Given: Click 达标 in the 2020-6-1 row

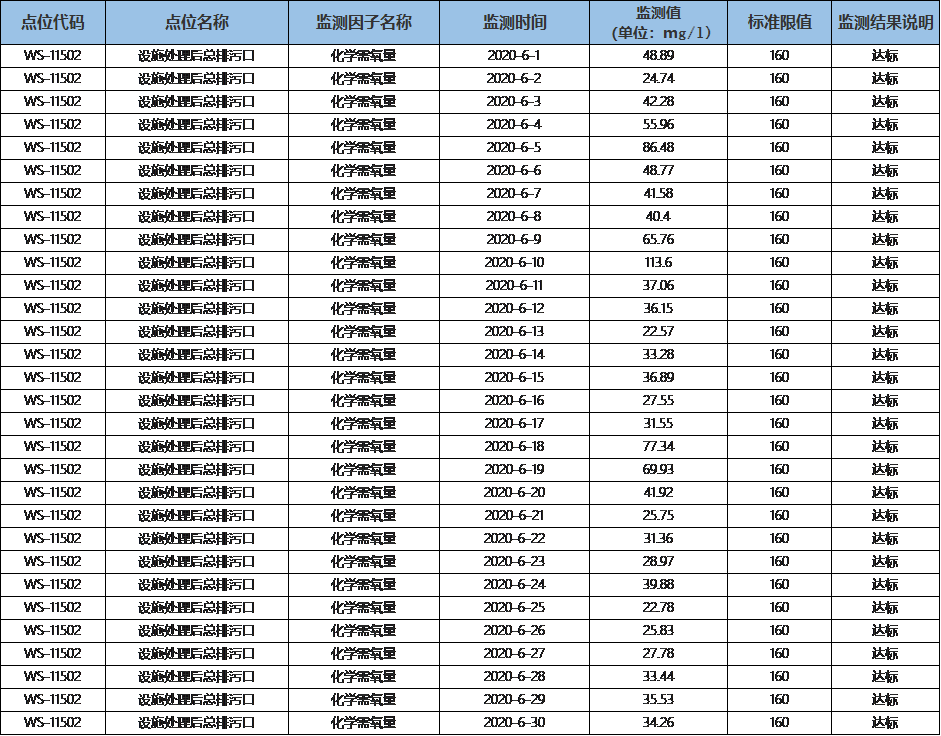Looking at the screenshot, I should [885, 56].
